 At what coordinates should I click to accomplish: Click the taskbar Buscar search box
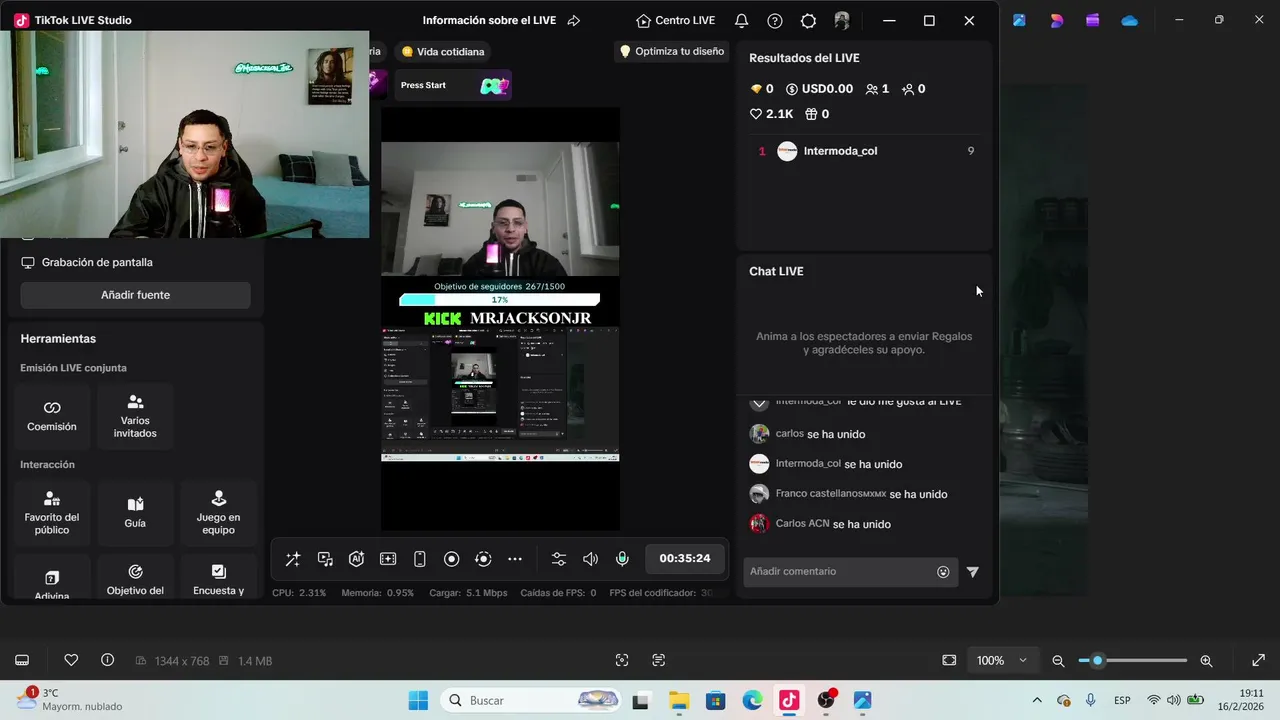[x=533, y=700]
